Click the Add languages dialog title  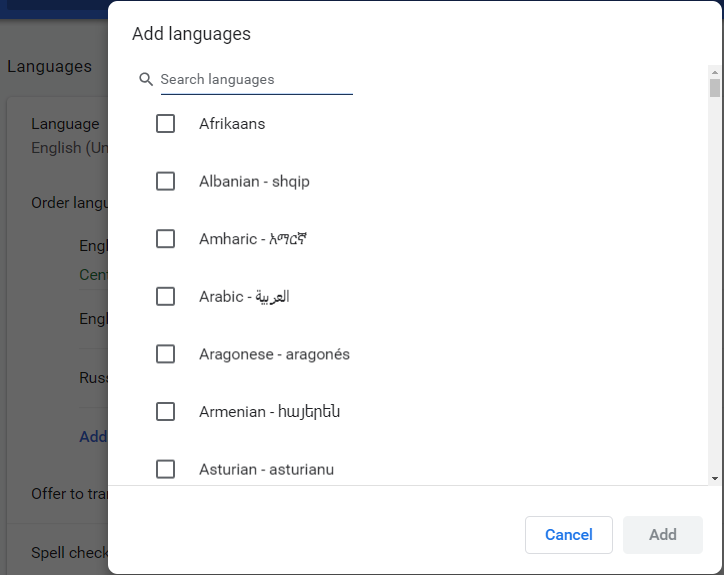[192, 34]
